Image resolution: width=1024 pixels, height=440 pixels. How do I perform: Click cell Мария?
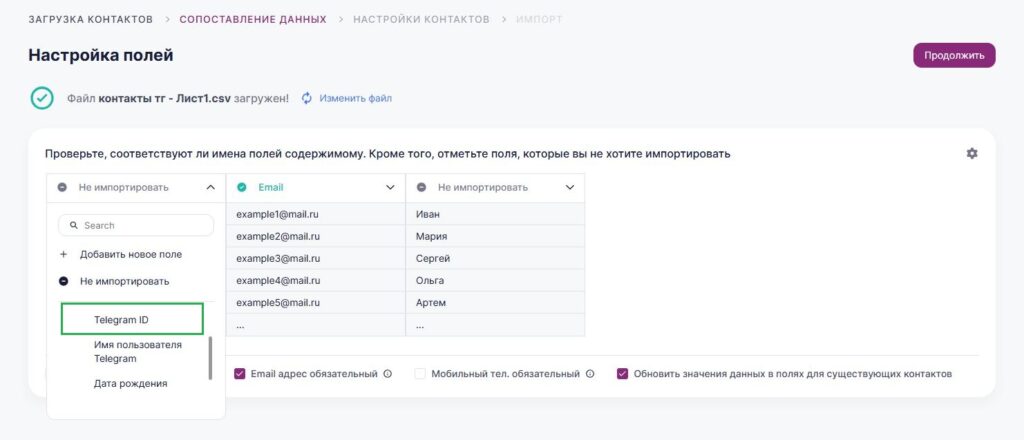(495, 236)
